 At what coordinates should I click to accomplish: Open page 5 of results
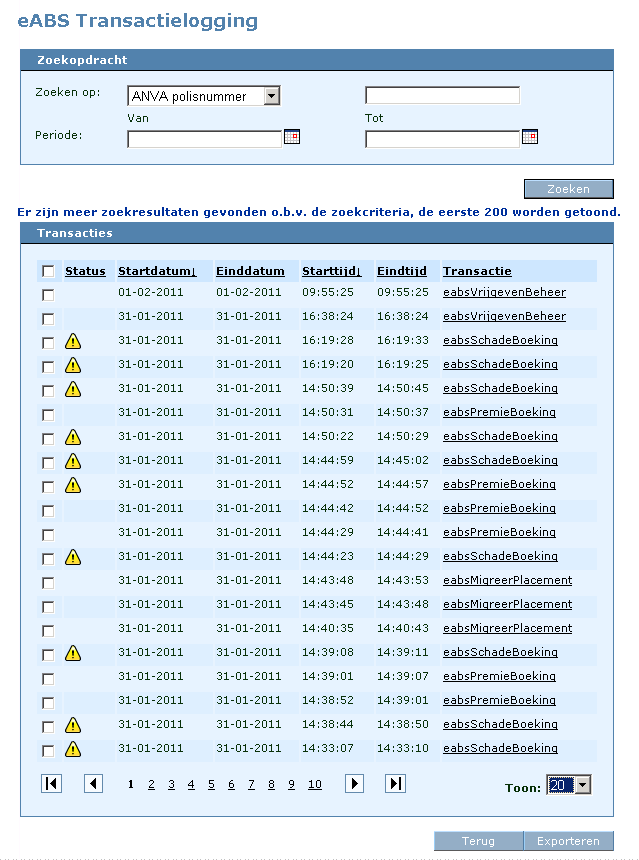(x=211, y=785)
